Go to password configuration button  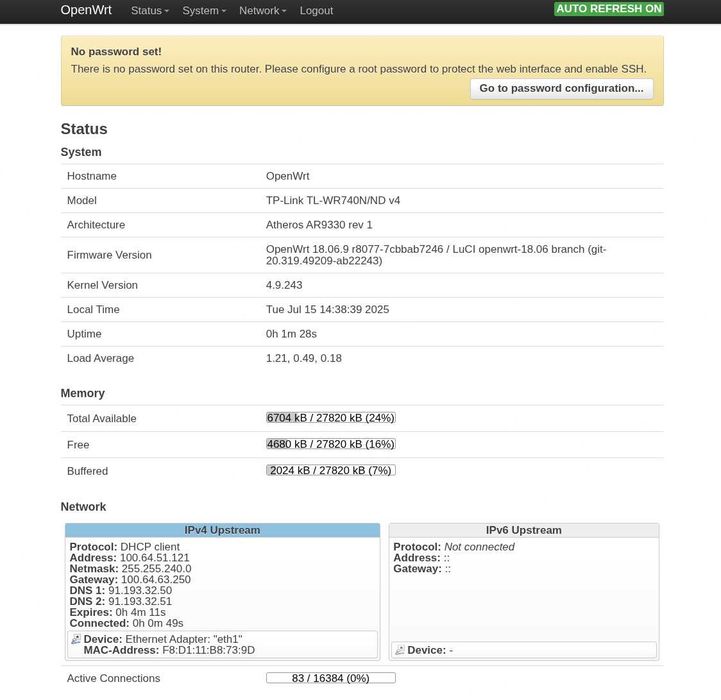click(561, 88)
